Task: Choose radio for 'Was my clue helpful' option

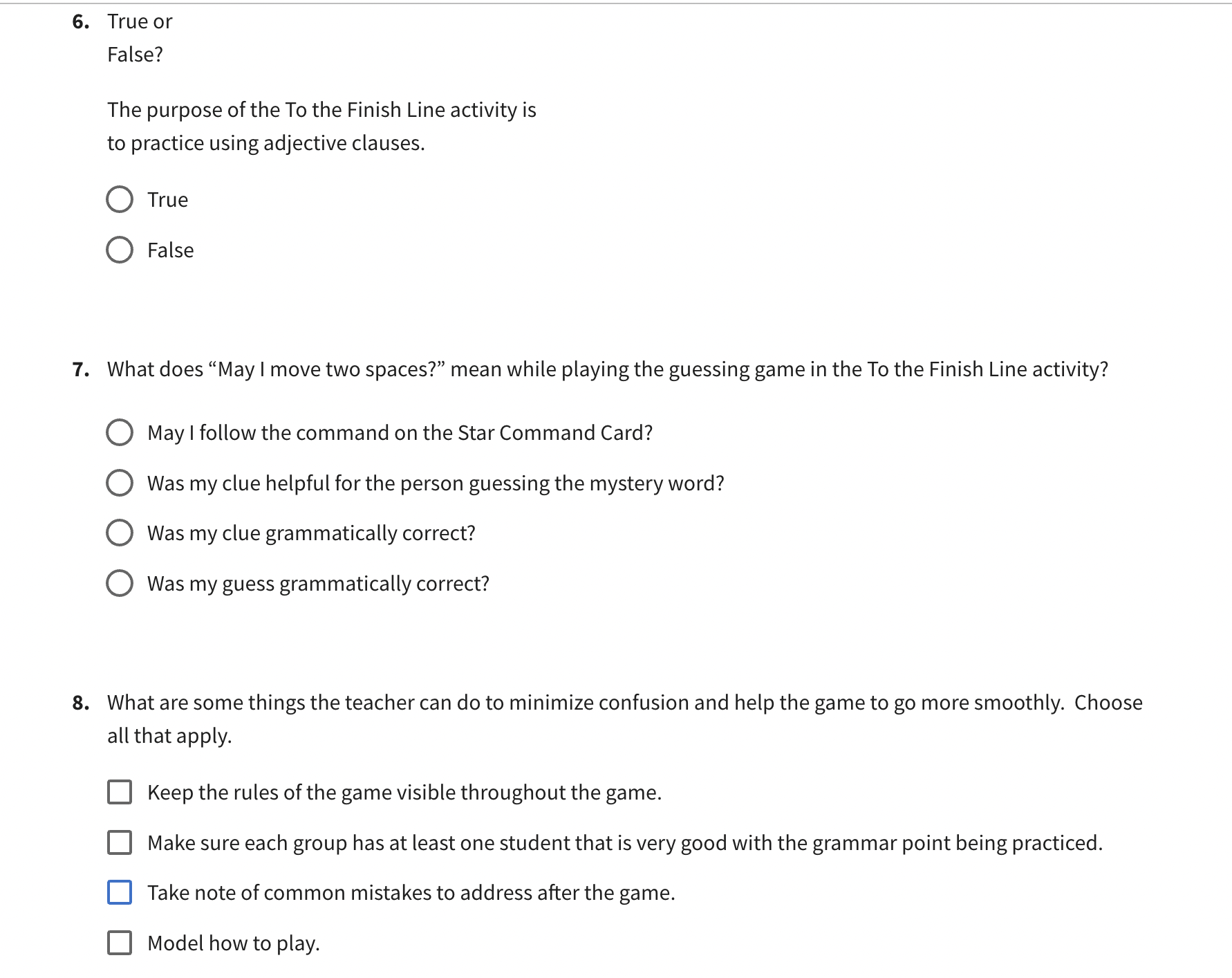Action: pos(120,483)
